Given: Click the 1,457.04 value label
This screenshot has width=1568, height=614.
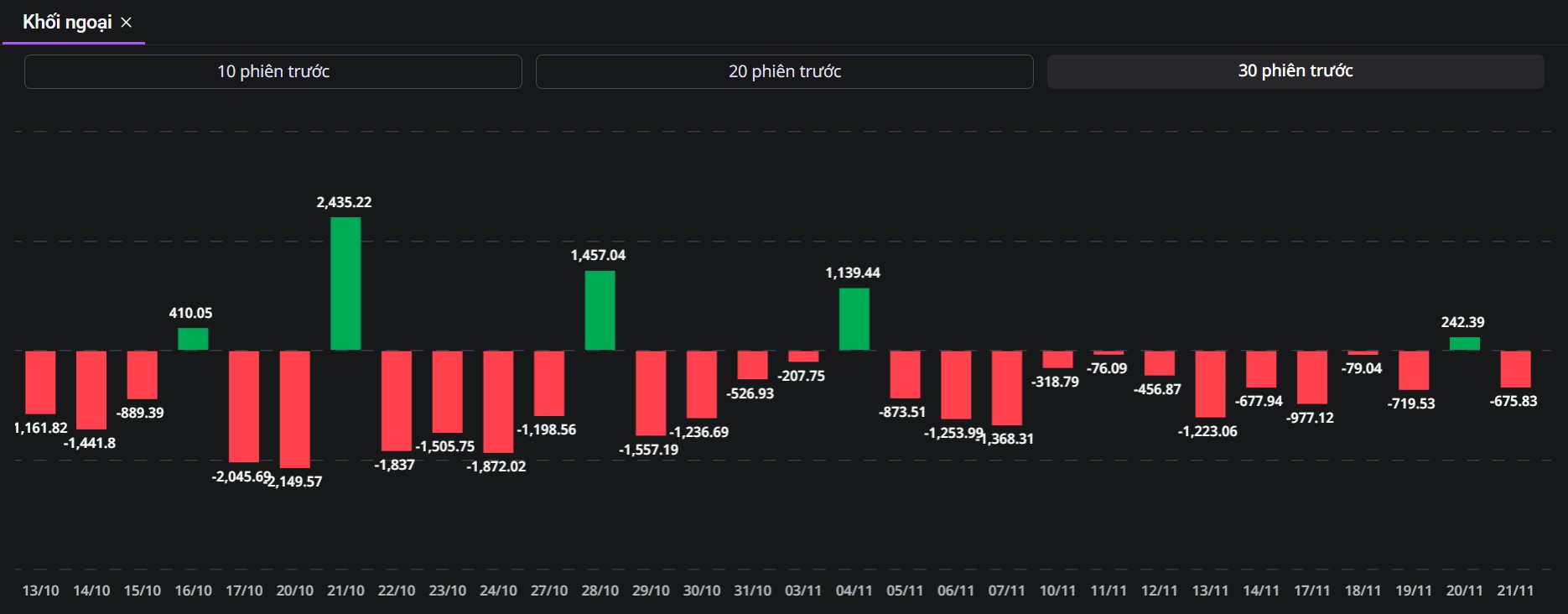Looking at the screenshot, I should point(598,255).
